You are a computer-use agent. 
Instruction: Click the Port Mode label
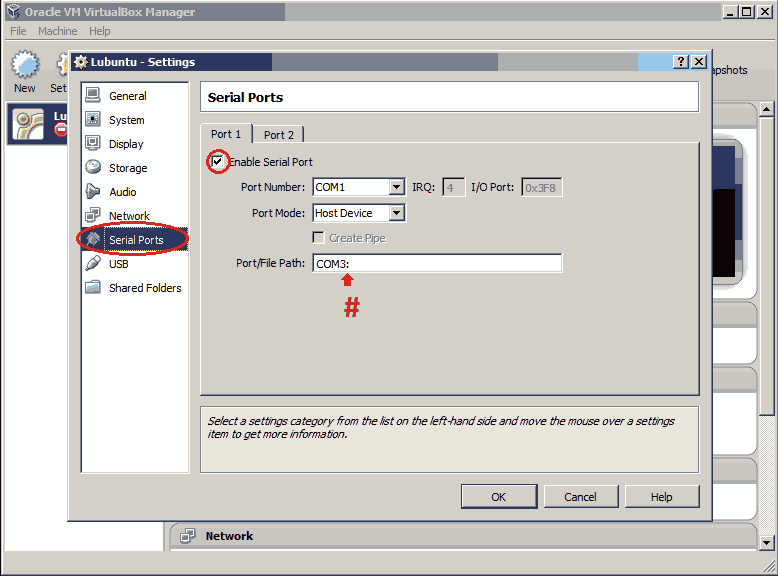click(x=278, y=213)
